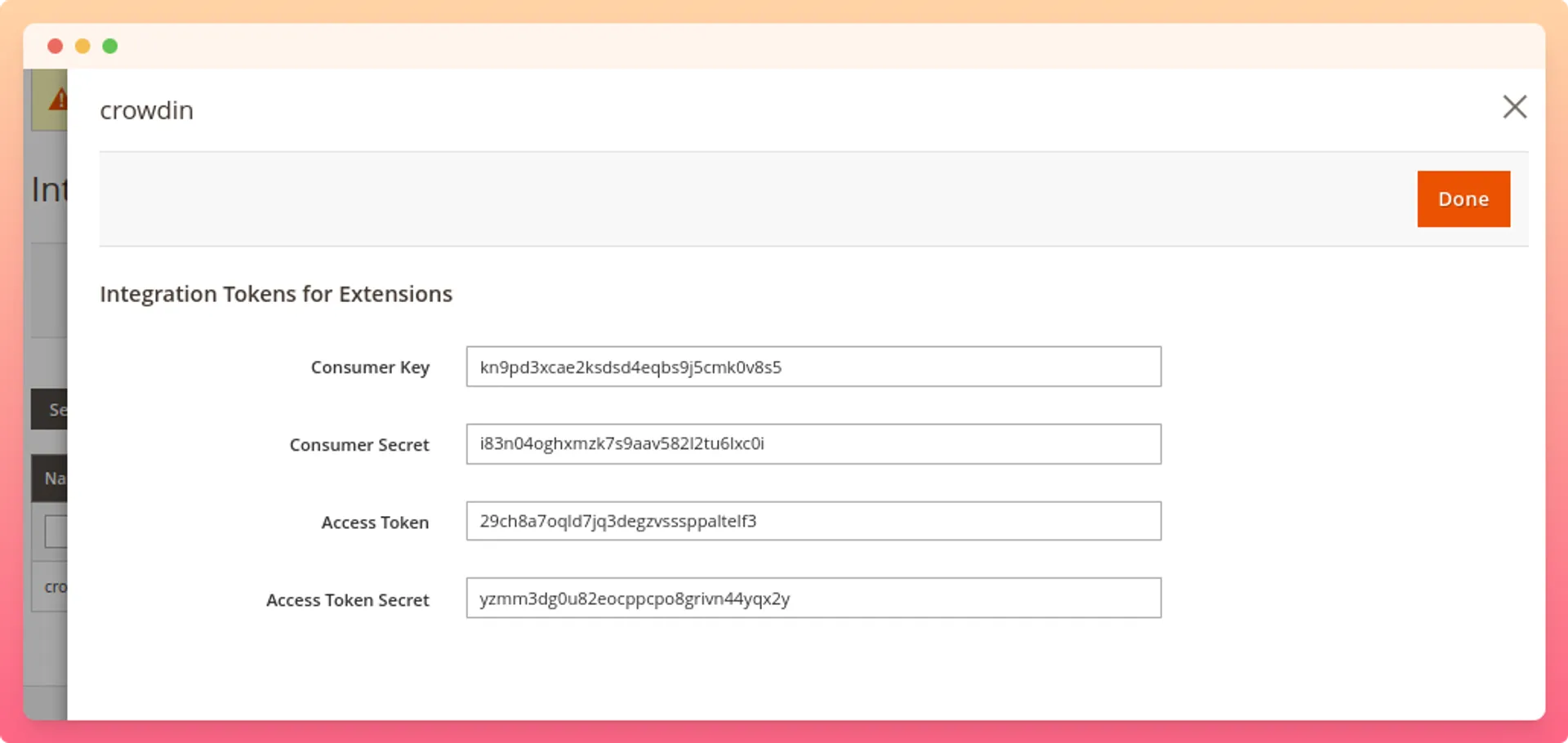Screen dimensions: 1568x743
Task: Click the red close window dot
Action: pos(56,47)
